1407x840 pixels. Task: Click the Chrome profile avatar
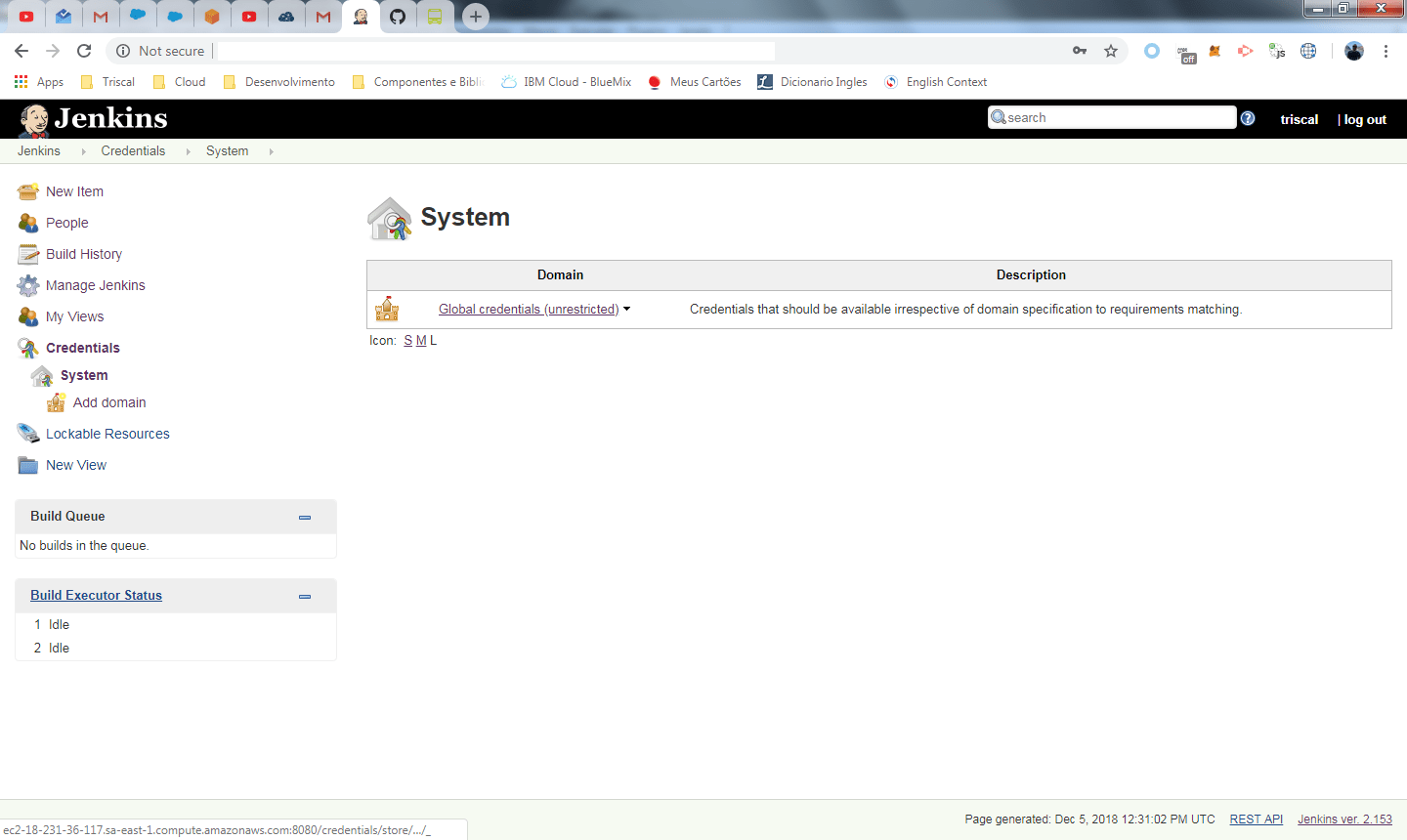coord(1354,51)
